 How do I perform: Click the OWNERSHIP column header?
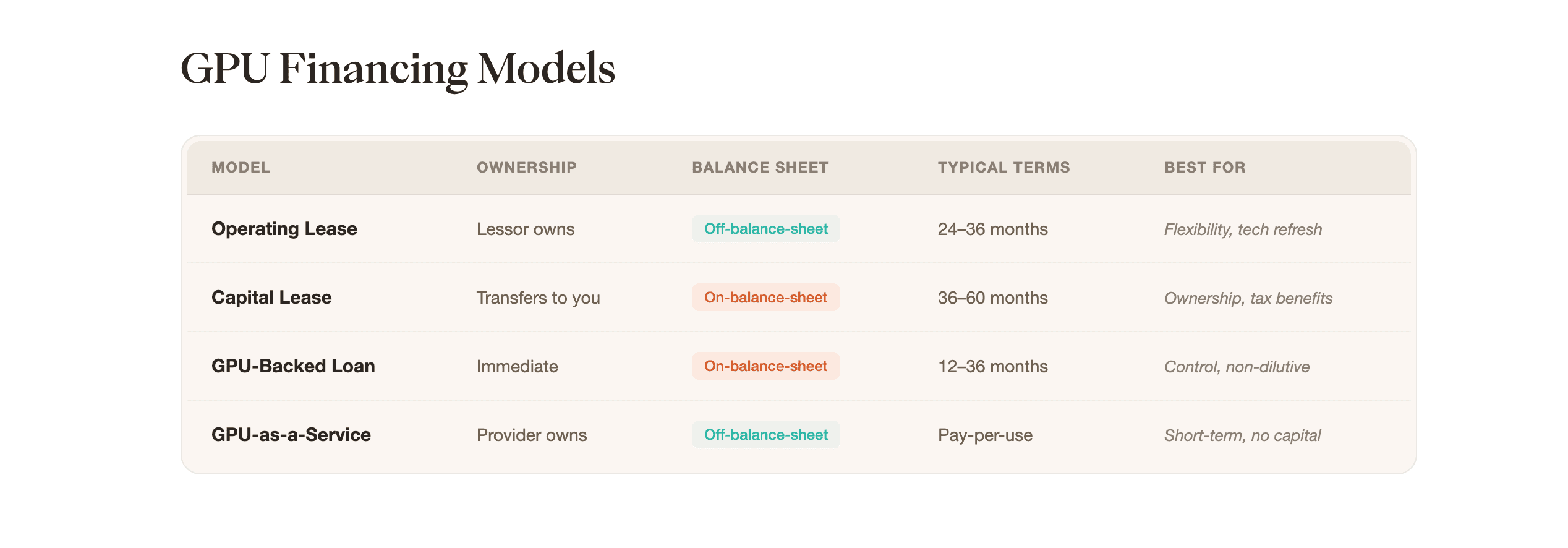(526, 168)
